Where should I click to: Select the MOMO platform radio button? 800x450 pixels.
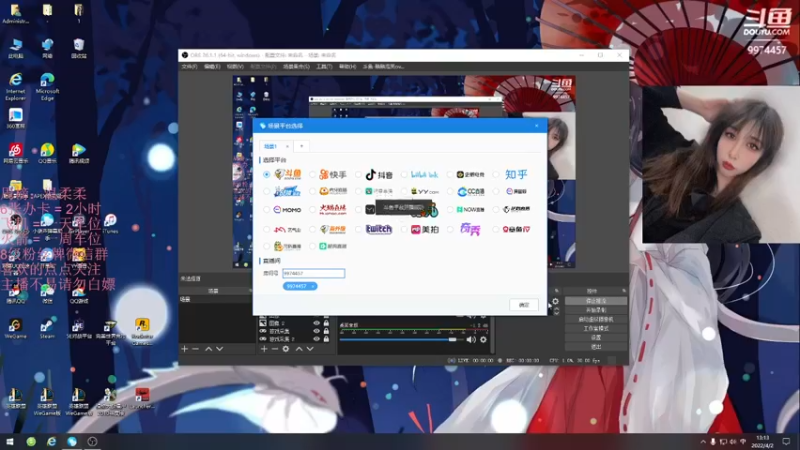pyautogui.click(x=266, y=210)
